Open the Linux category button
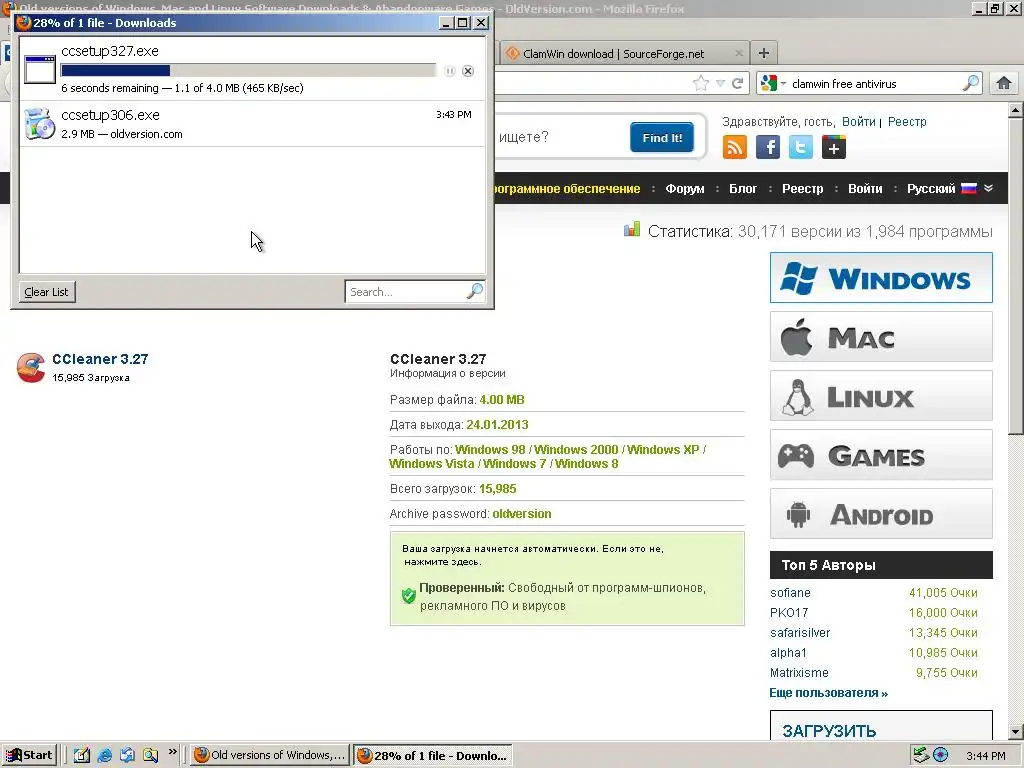This screenshot has width=1024, height=768. tap(881, 396)
